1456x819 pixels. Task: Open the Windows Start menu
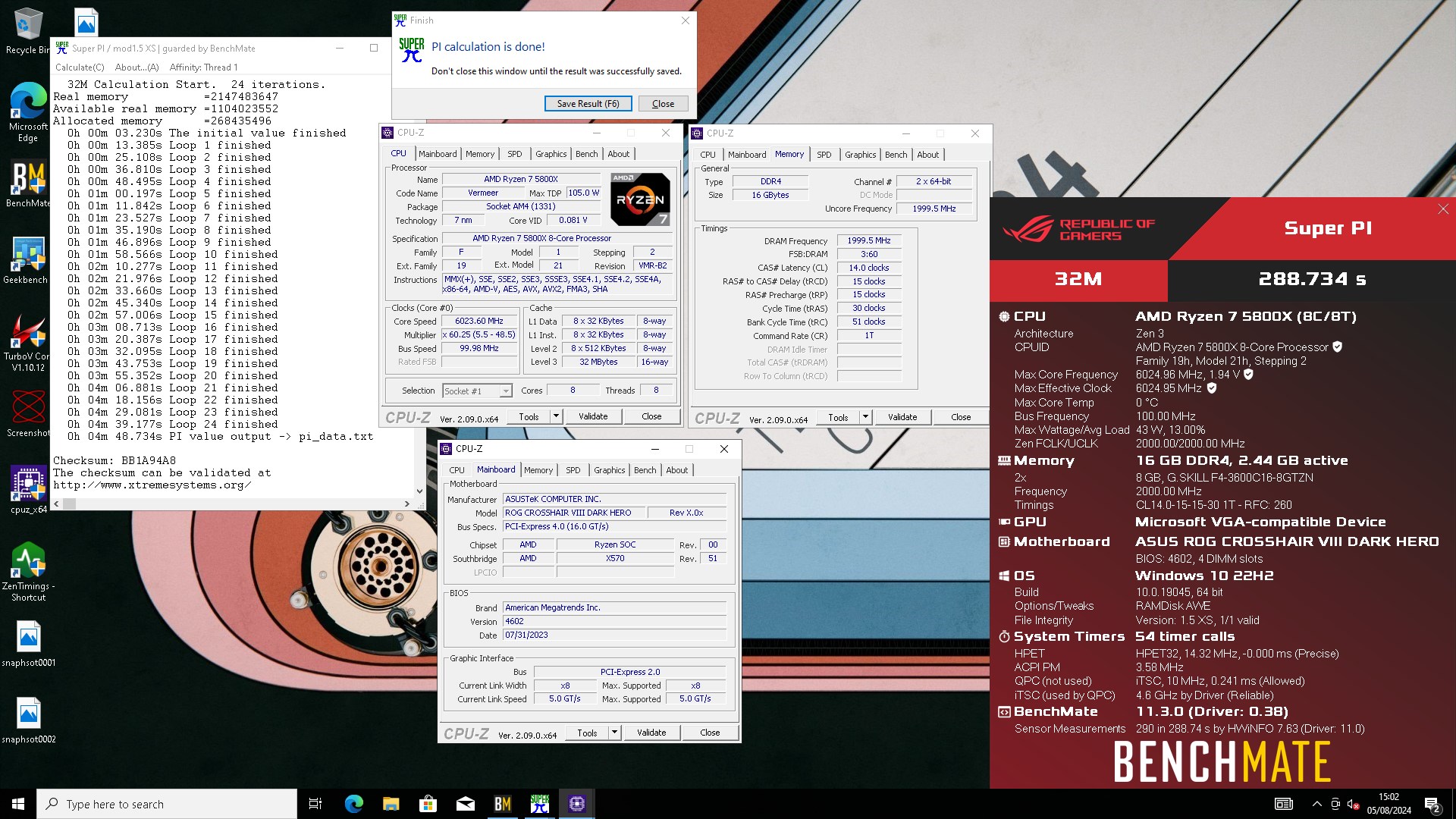[18, 804]
